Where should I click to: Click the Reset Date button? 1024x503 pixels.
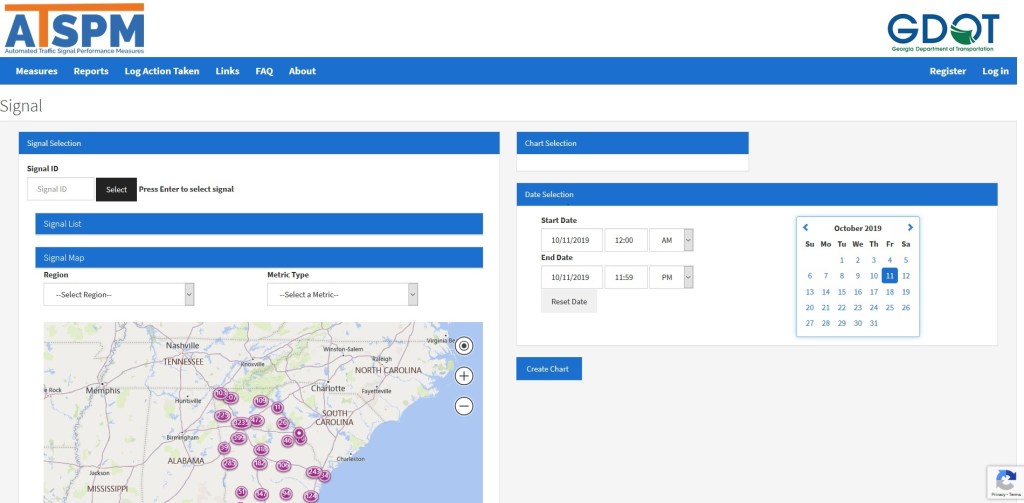pos(569,301)
